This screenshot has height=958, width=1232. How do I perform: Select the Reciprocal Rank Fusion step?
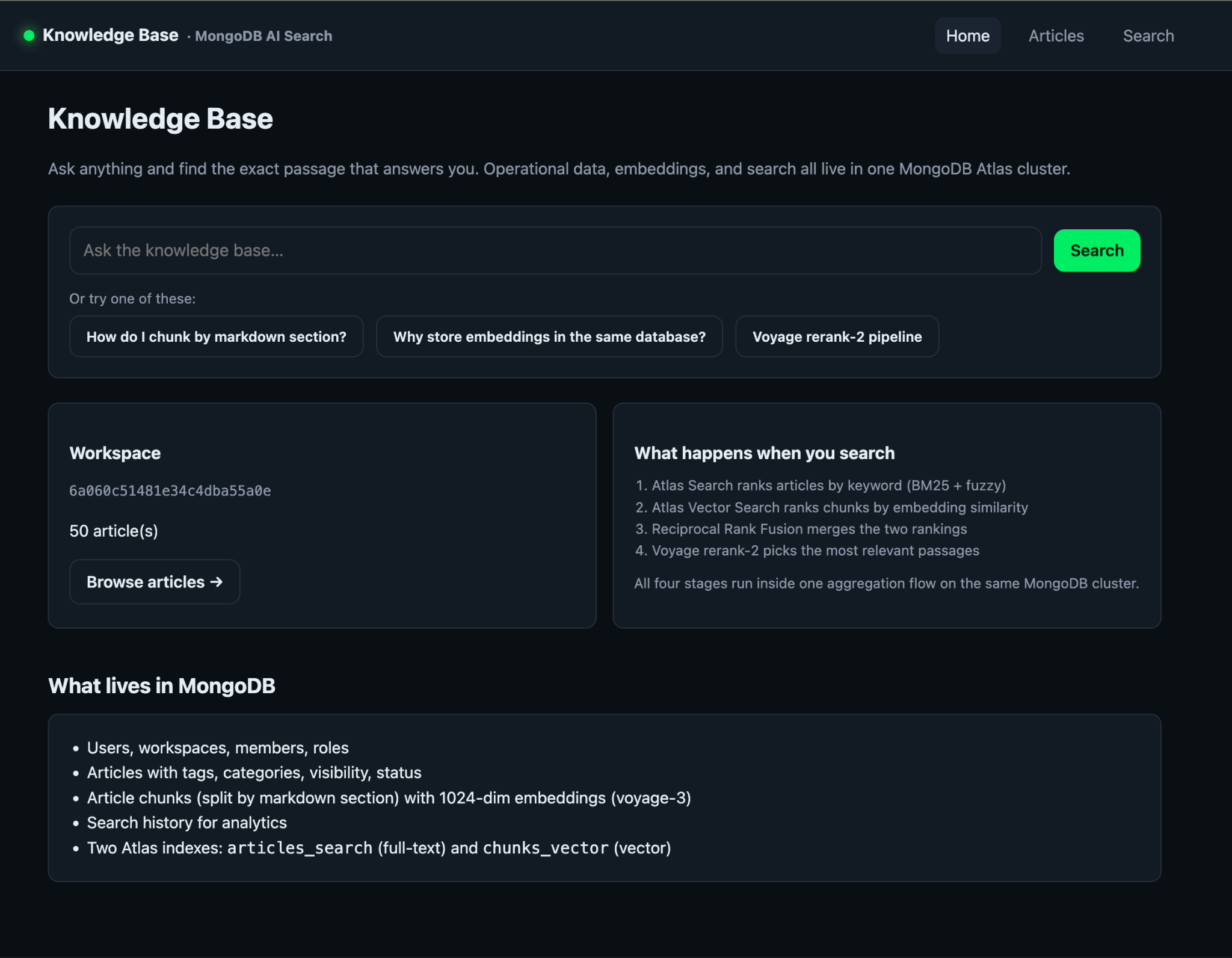pos(809,529)
